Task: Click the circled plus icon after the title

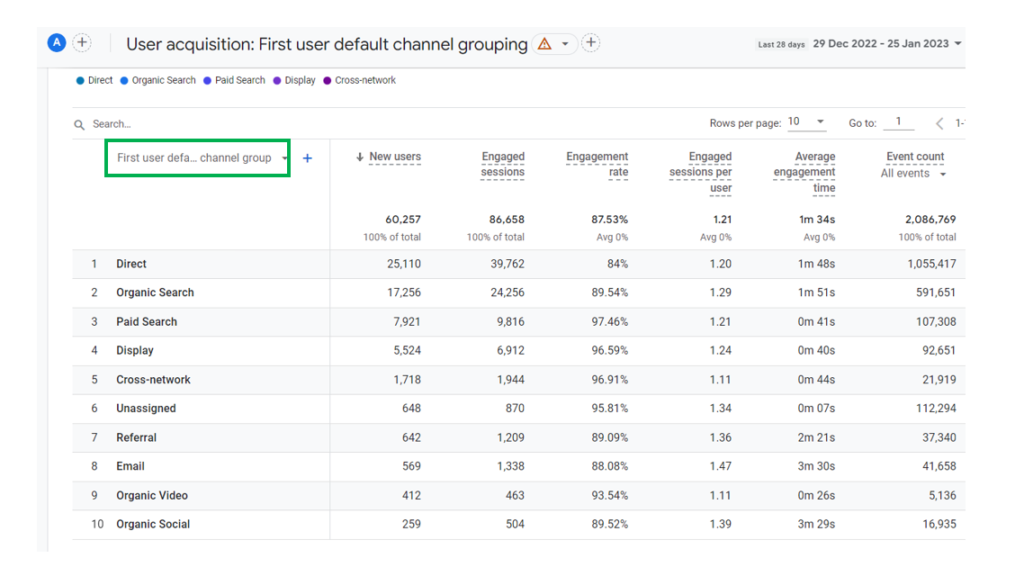Action: (591, 43)
